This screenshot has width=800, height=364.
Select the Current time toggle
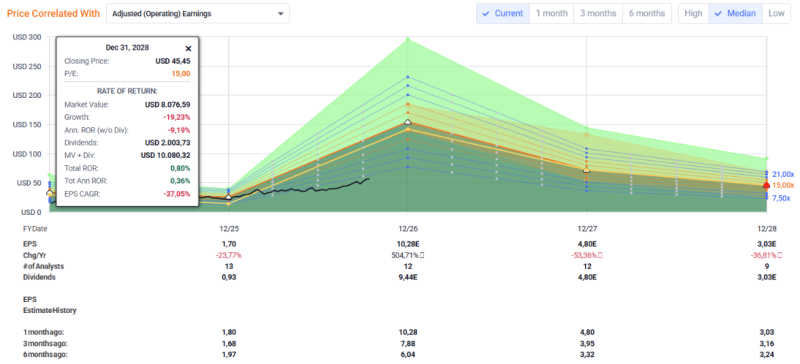[x=503, y=13]
